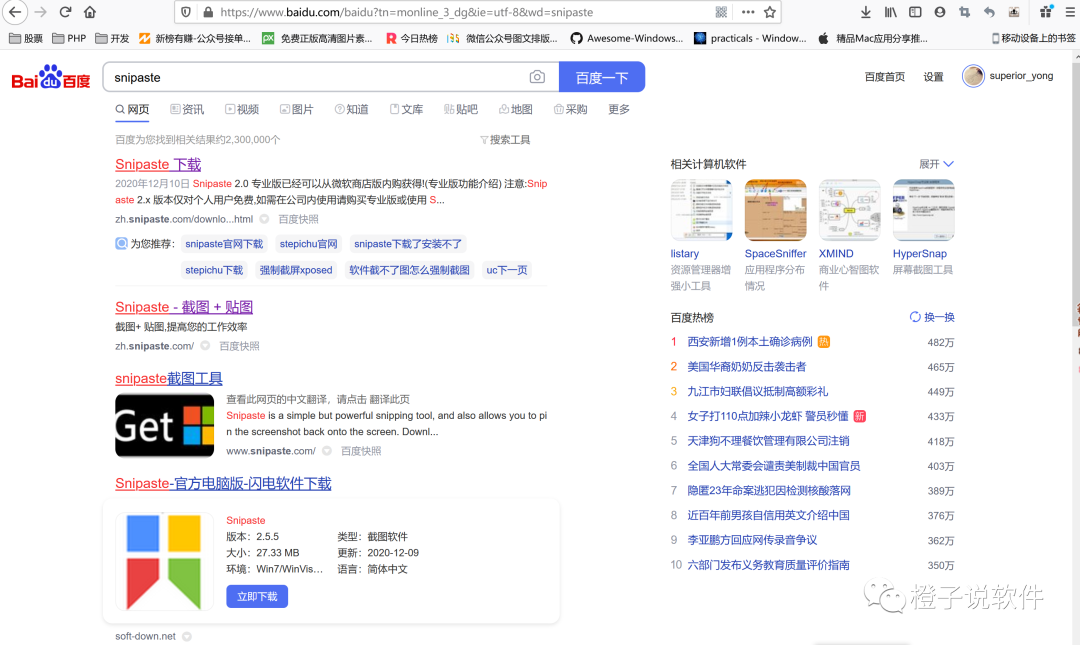The width and height of the screenshot is (1080, 645).
Task: Click the 百度一下 search button
Action: (601, 77)
